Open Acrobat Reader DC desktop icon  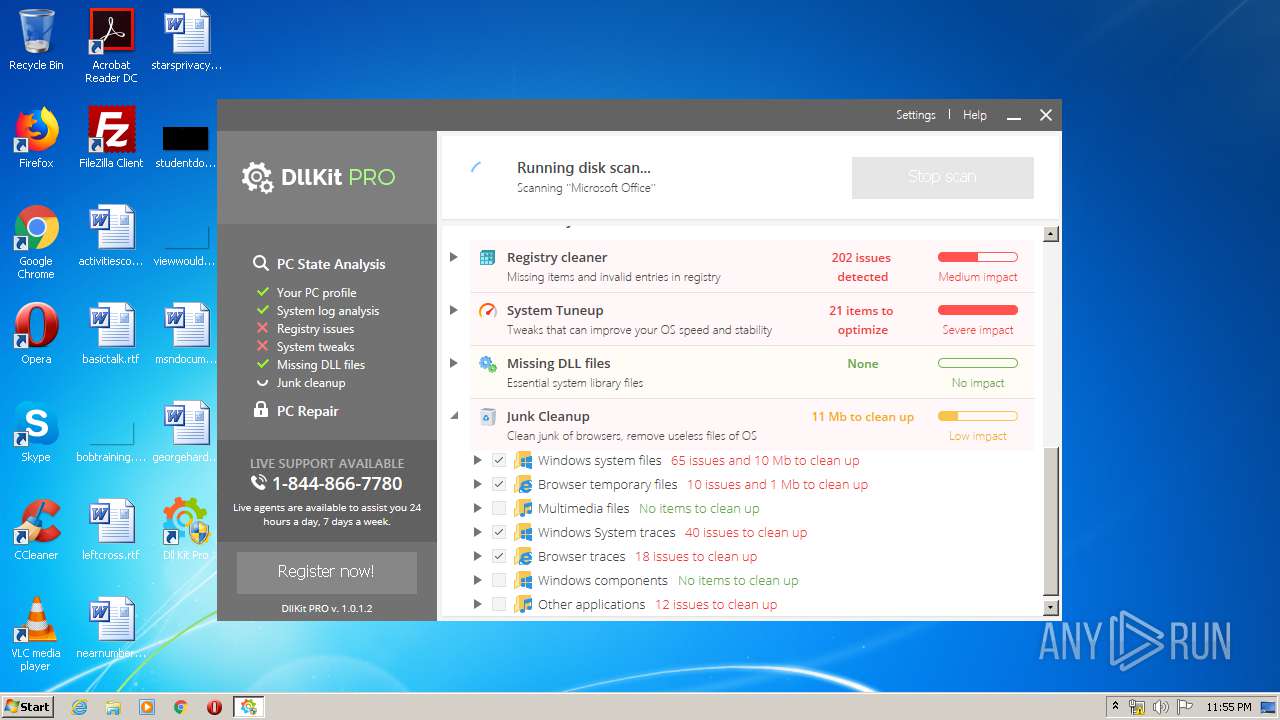tap(111, 46)
